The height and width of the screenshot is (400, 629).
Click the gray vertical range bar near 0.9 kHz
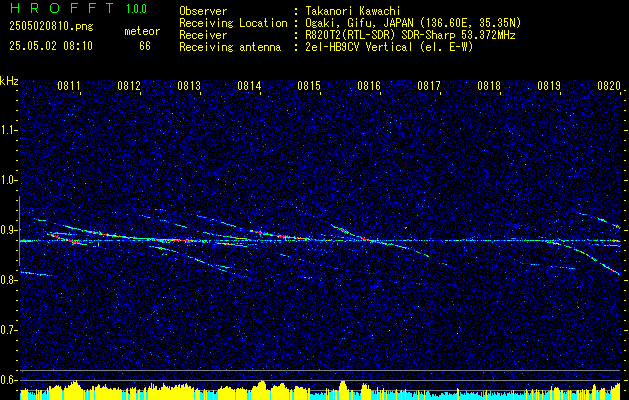coord(19,231)
